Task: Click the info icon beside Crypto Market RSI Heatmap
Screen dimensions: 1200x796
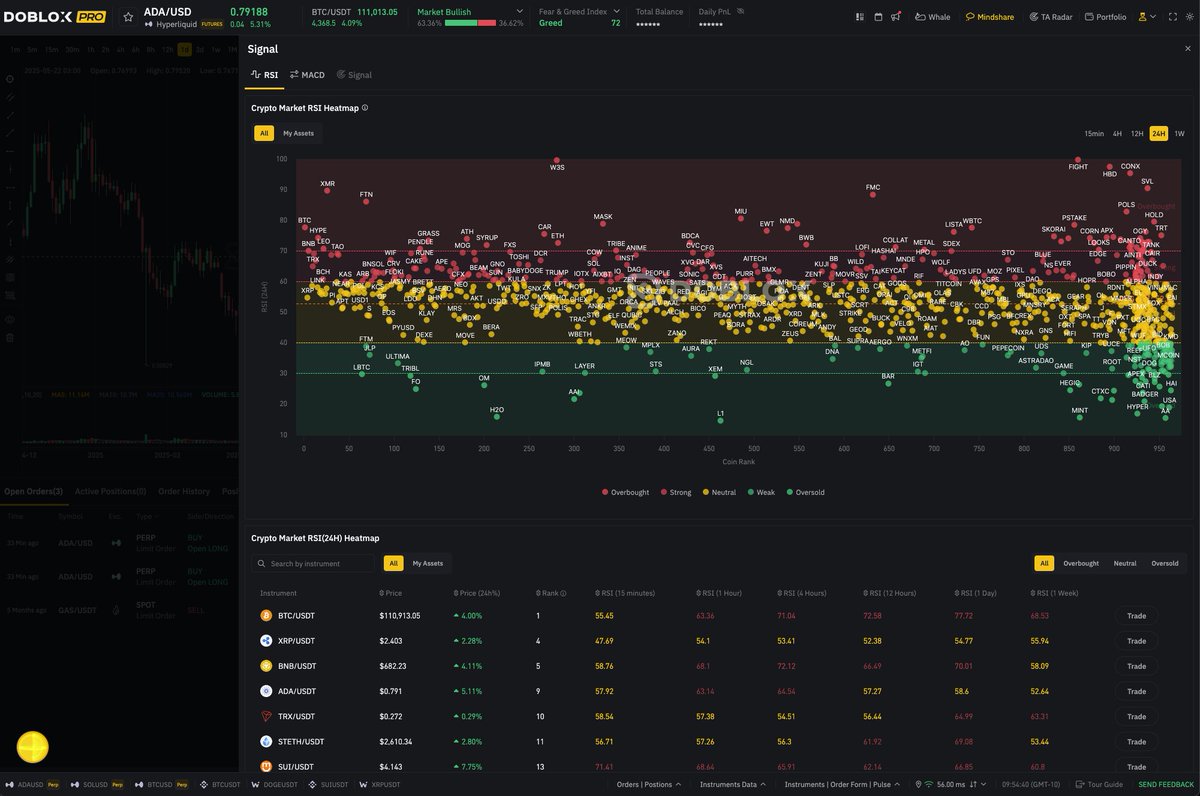Action: click(364, 107)
